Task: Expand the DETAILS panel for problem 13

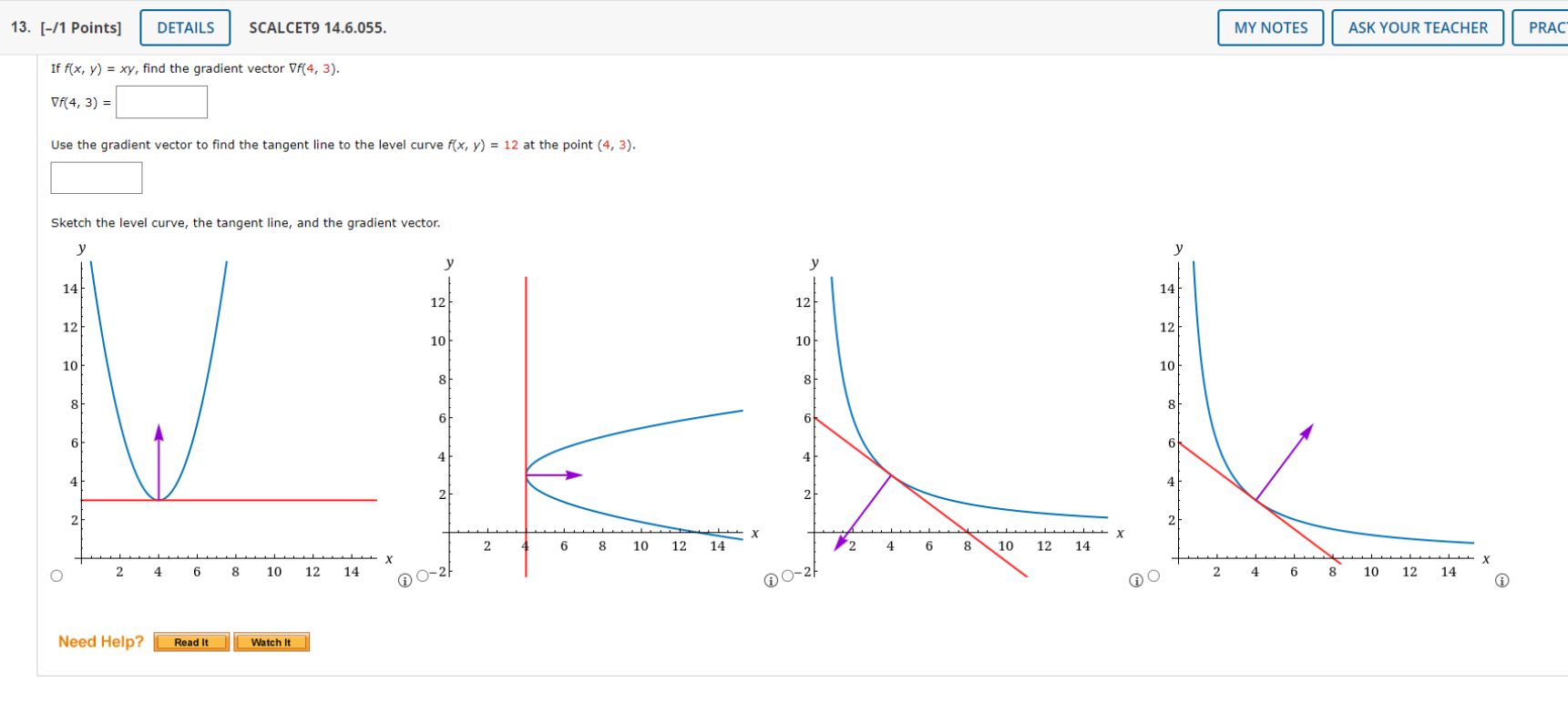Action: point(184,27)
